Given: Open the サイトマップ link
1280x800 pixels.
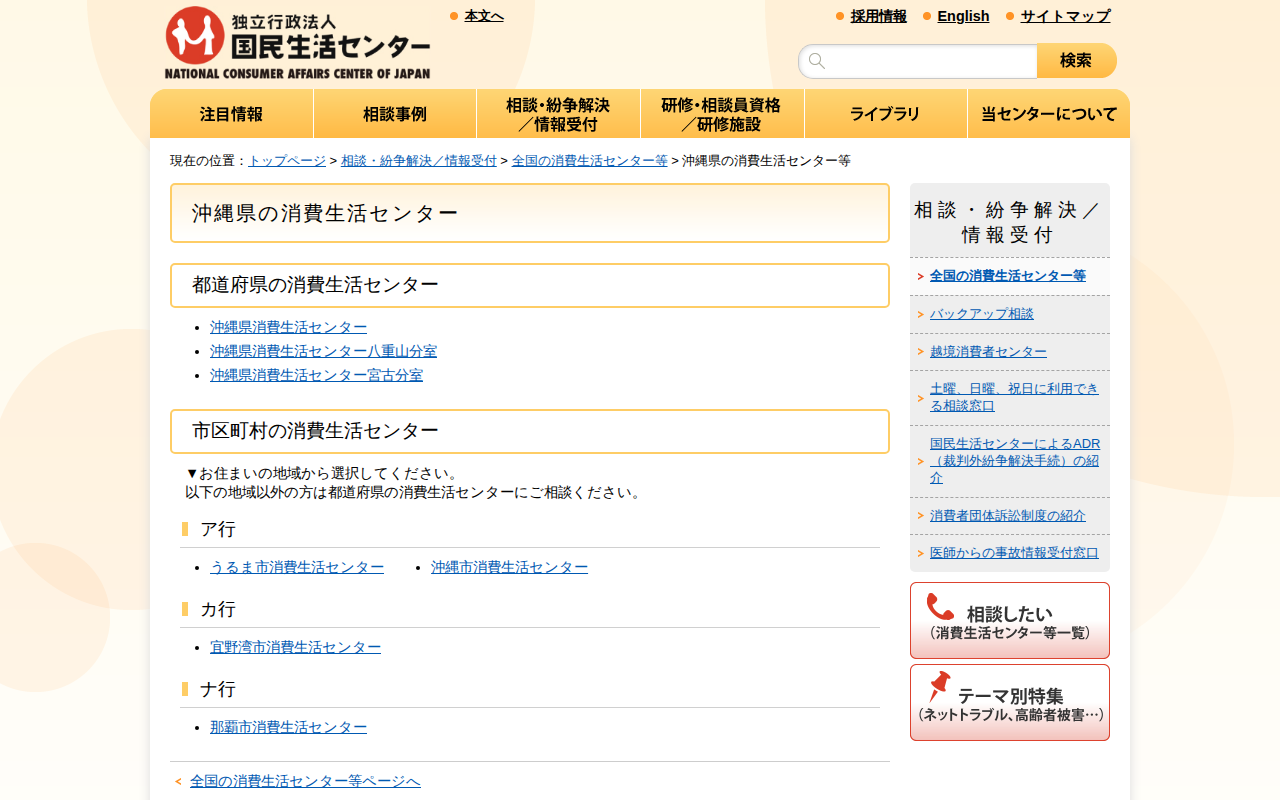Looking at the screenshot, I should click(x=1063, y=16).
